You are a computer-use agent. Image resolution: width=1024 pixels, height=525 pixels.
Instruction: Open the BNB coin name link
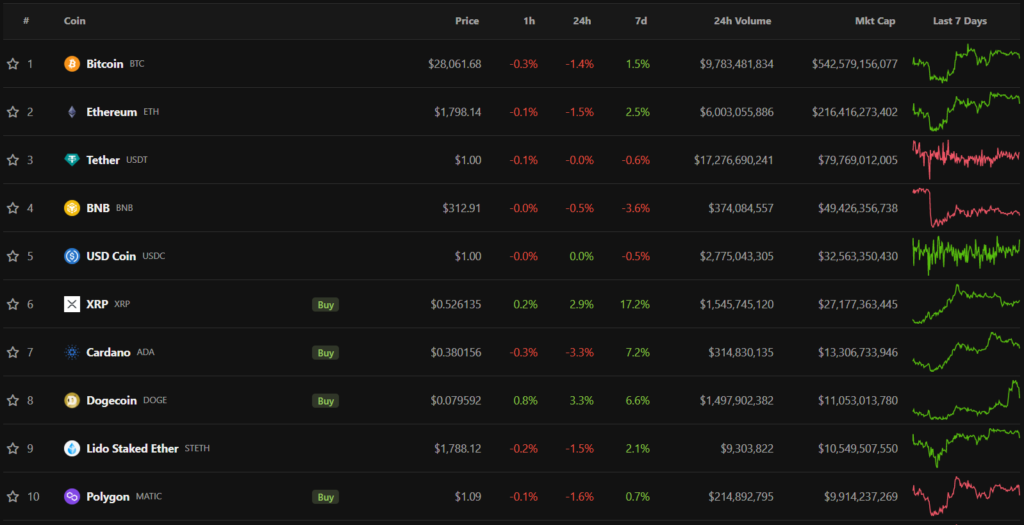coord(98,208)
